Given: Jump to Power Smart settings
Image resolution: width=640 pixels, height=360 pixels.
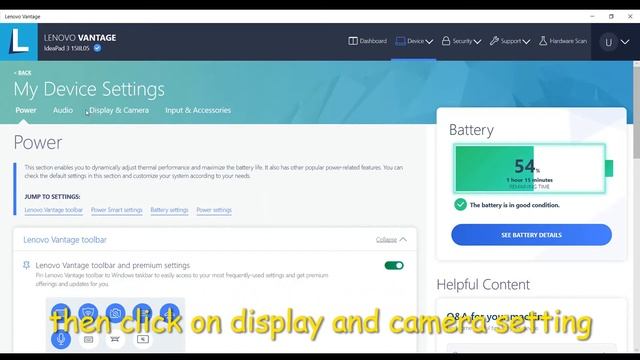Looking at the screenshot, I should pos(117,210).
